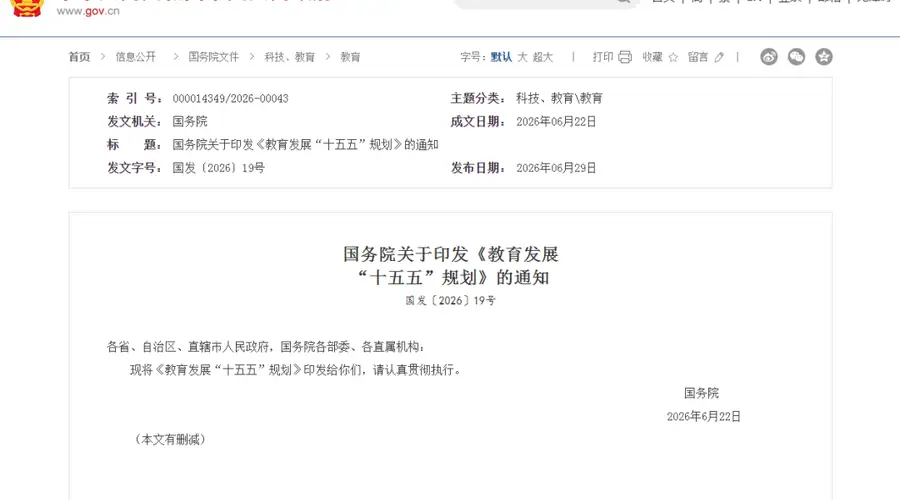Click the 发文机关 label
Image resolution: width=900 pixels, height=500 pixels.
[135, 121]
